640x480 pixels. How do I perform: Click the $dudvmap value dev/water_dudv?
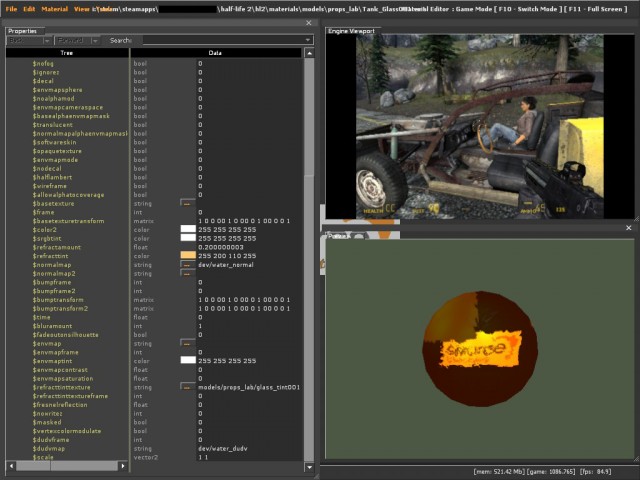pos(222,448)
